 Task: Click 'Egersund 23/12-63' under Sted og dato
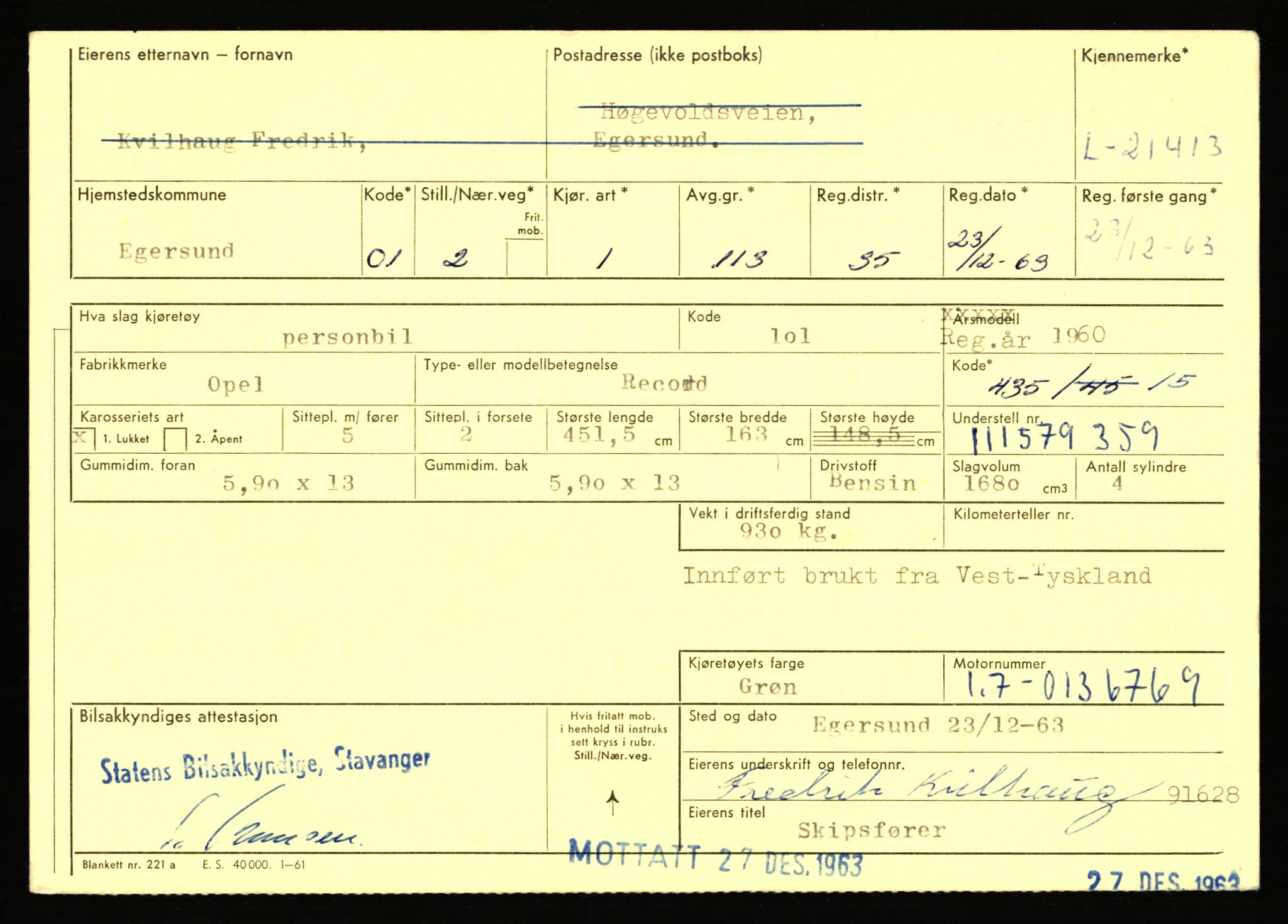[x=938, y=725]
